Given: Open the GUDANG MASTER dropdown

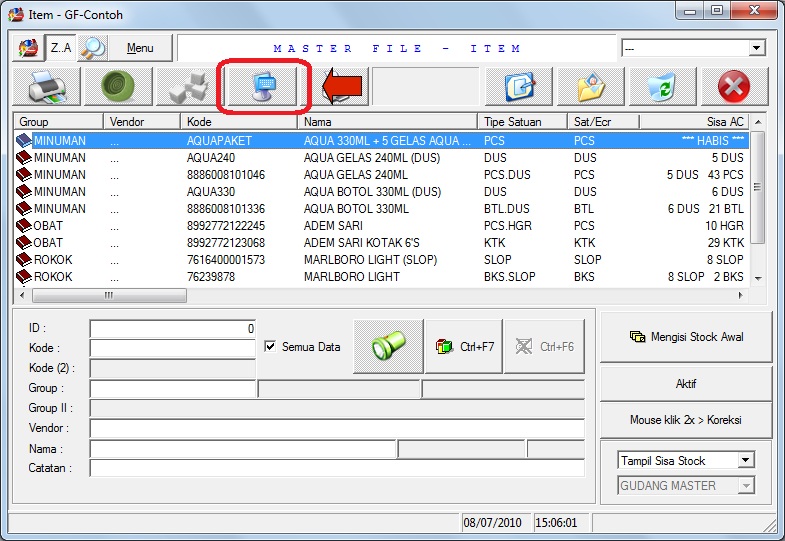Looking at the screenshot, I should click(686, 485).
